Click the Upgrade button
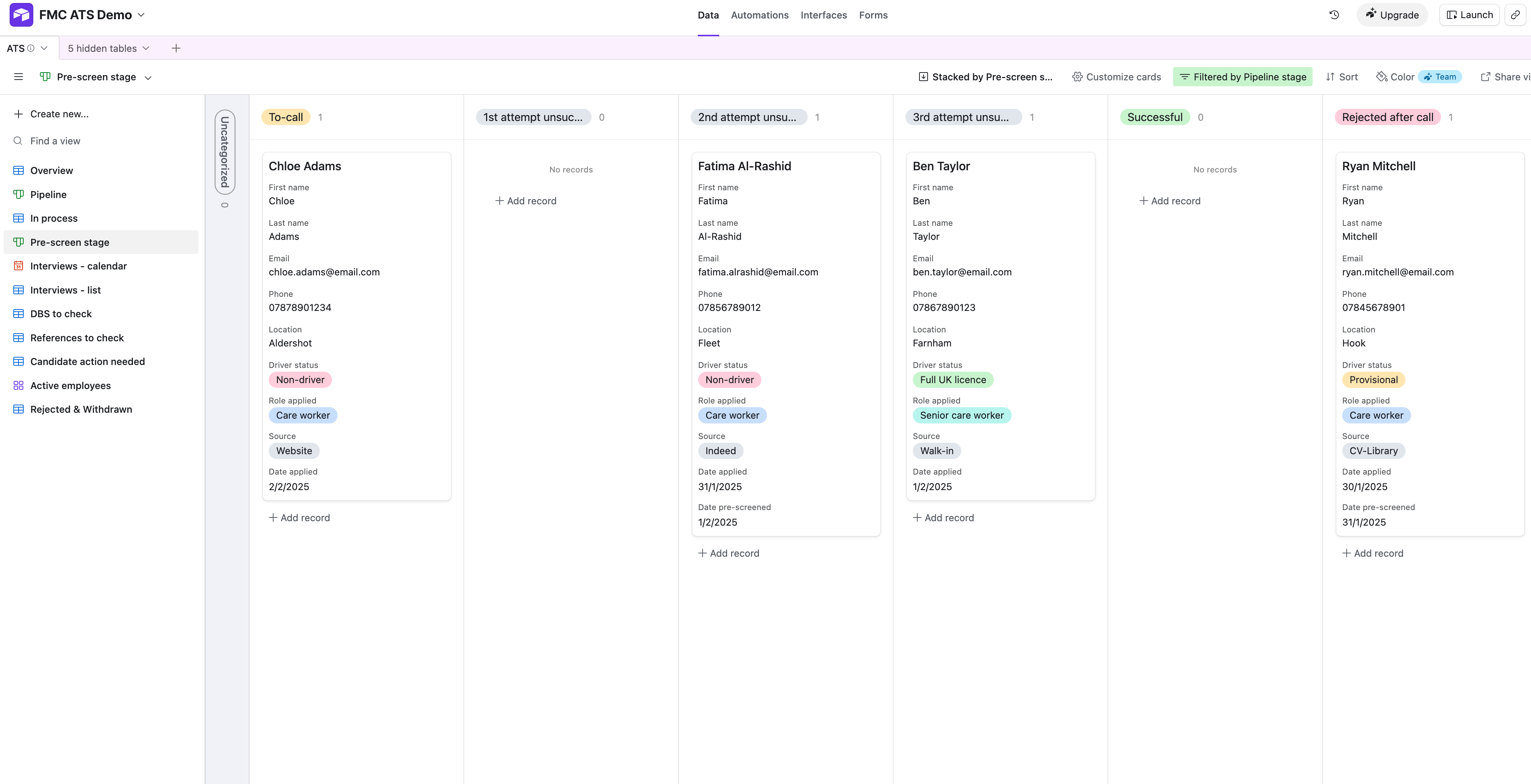Viewport: 1531px width, 784px height. point(1392,15)
